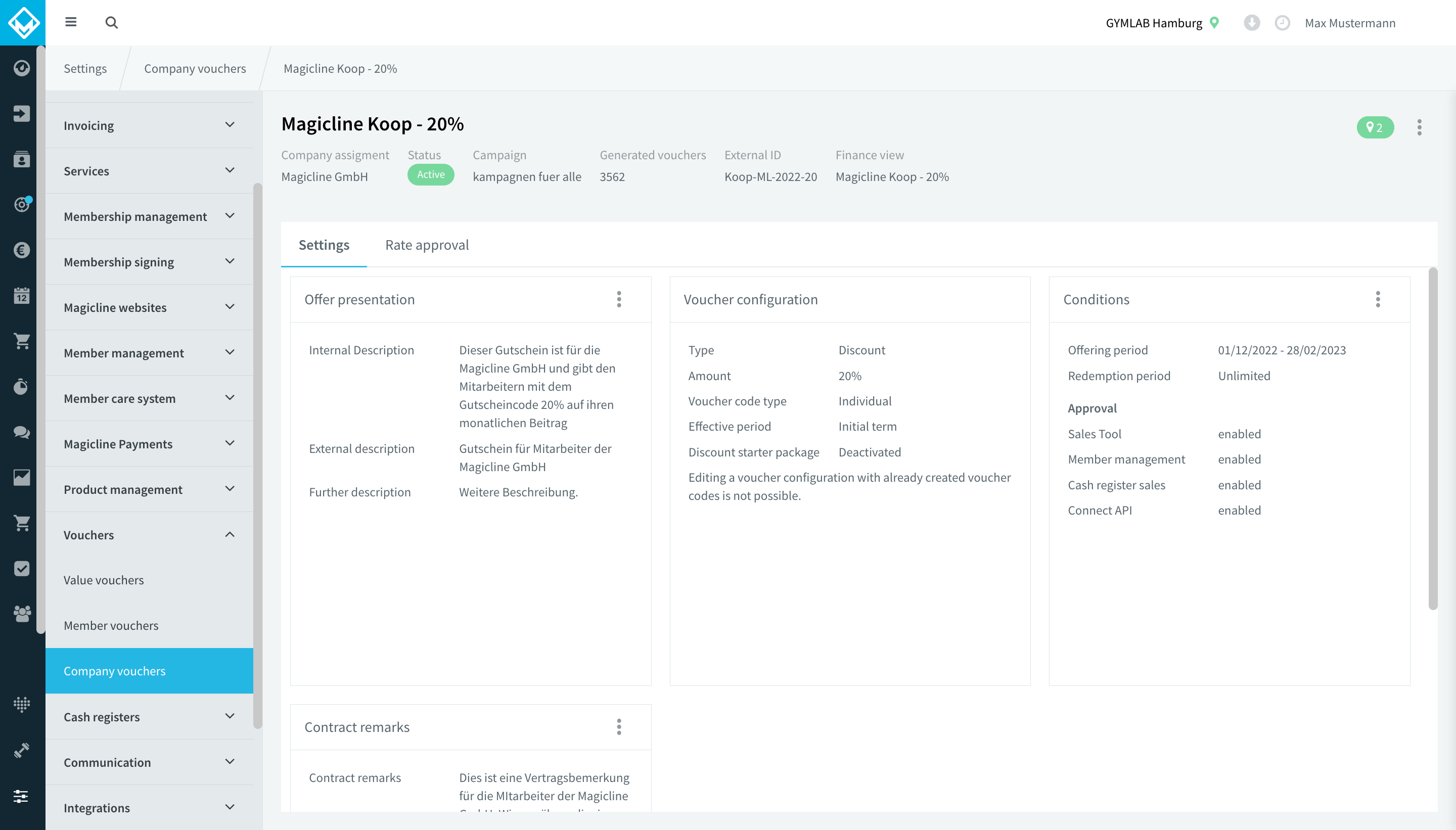Open Conditions card three-dot menu
1456x830 pixels.
1378,299
